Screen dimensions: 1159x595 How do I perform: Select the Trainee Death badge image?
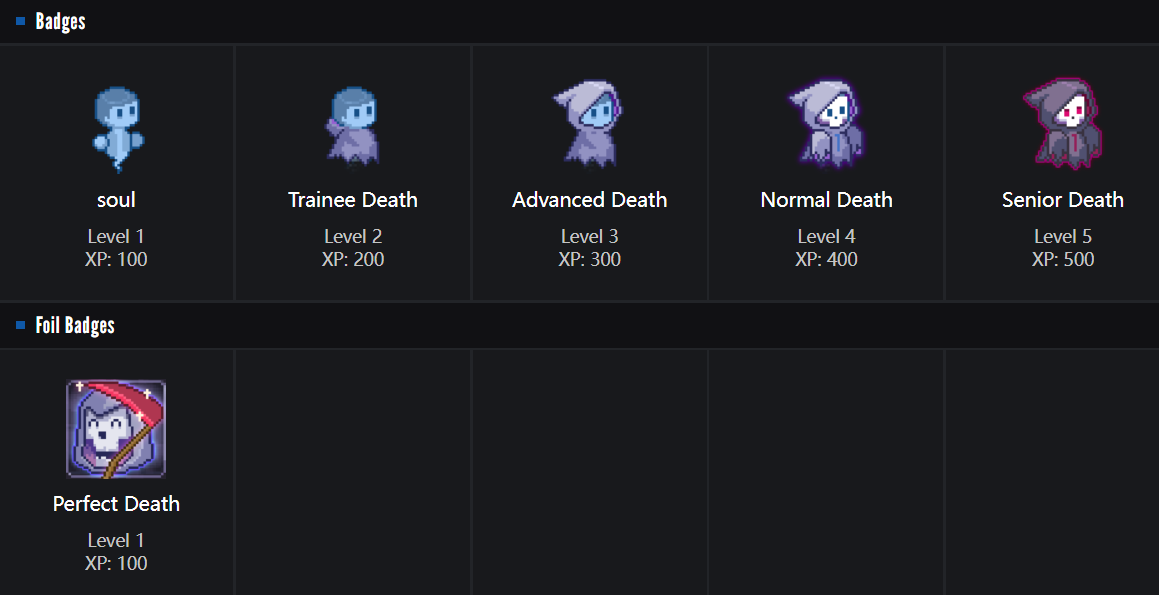(352, 127)
